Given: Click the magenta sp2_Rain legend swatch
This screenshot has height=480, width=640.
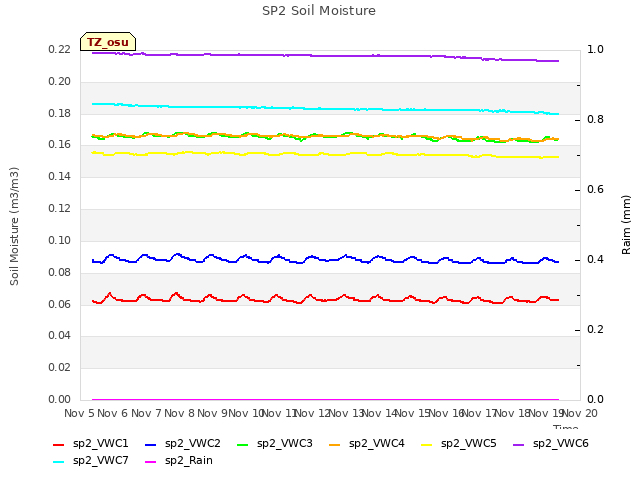Looking at the screenshot, I should pyautogui.click(x=151, y=462).
